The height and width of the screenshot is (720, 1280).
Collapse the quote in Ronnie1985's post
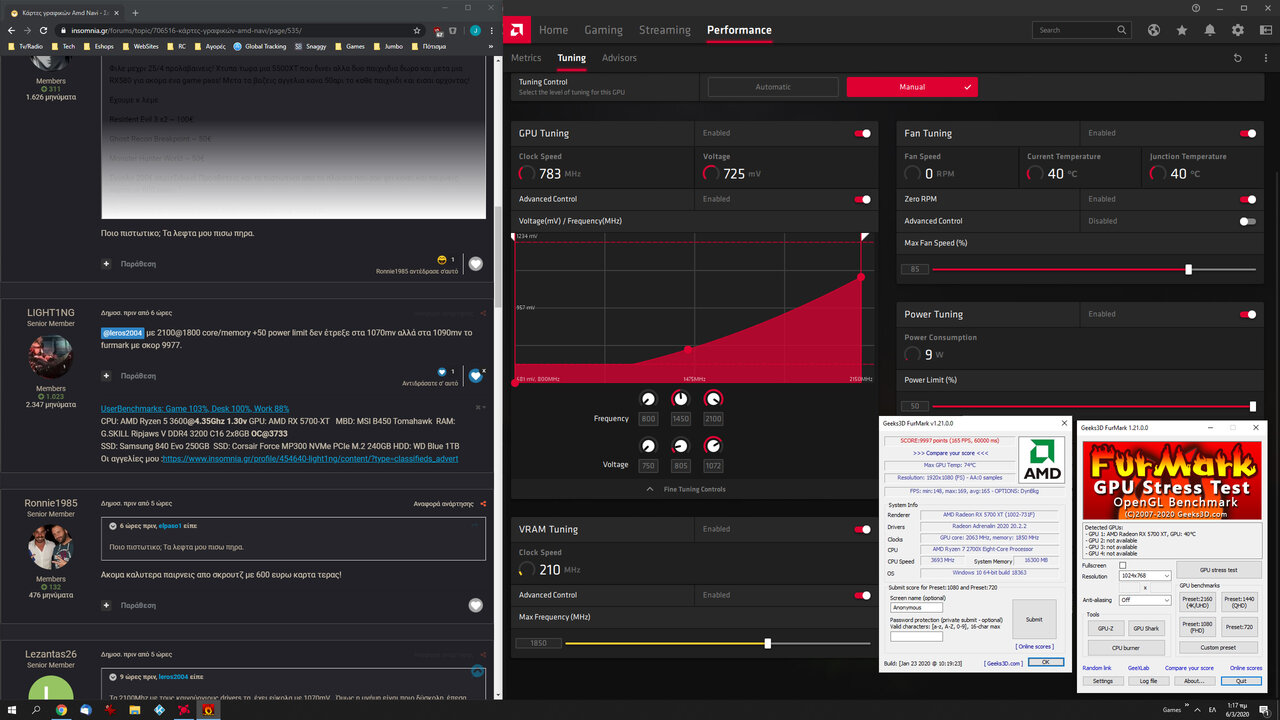click(113, 525)
